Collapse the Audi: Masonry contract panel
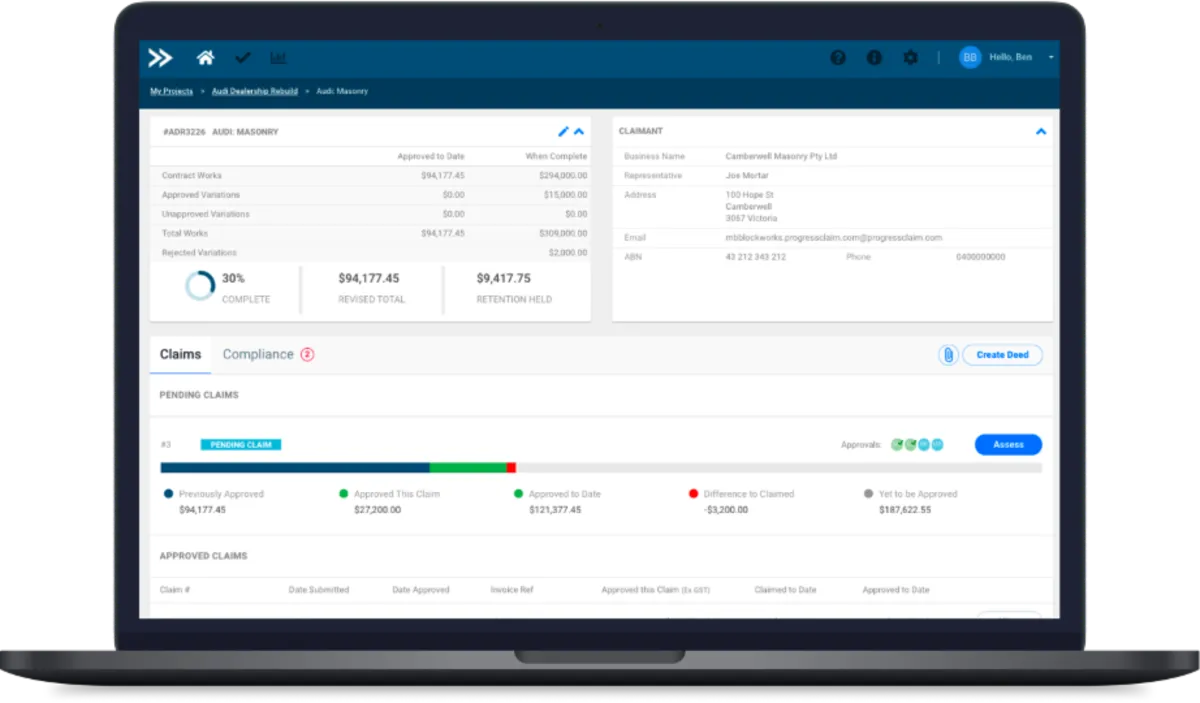 point(579,131)
